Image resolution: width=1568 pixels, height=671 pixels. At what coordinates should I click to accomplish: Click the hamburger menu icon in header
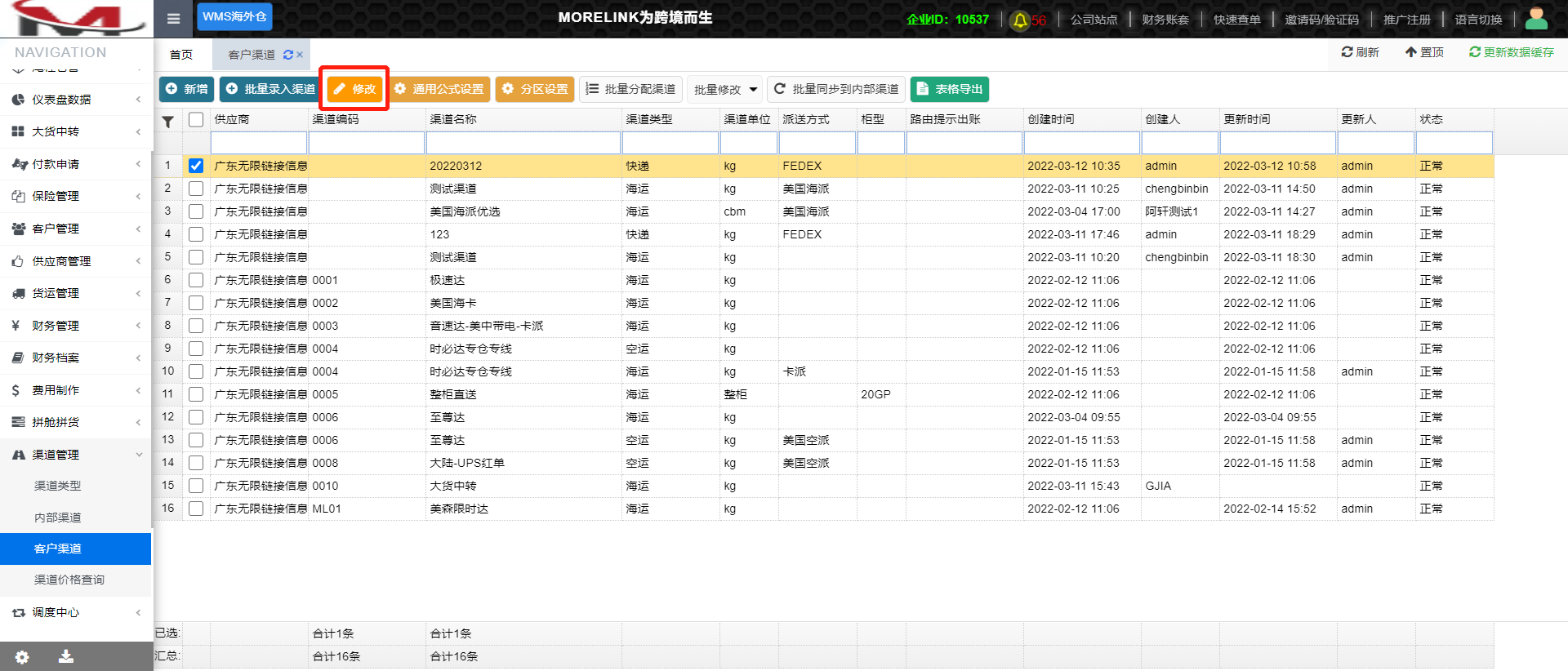click(x=173, y=18)
